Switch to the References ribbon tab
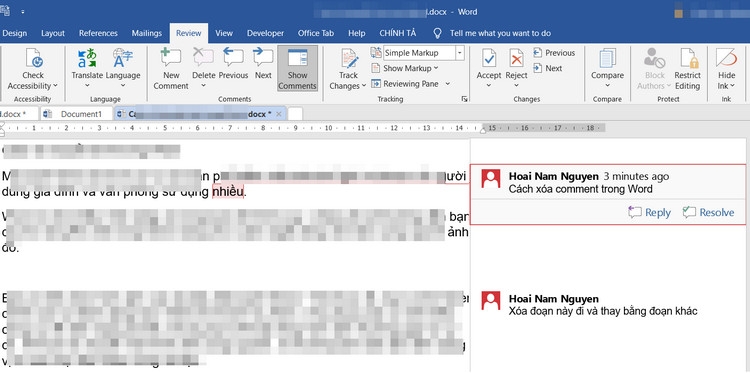 (x=98, y=33)
